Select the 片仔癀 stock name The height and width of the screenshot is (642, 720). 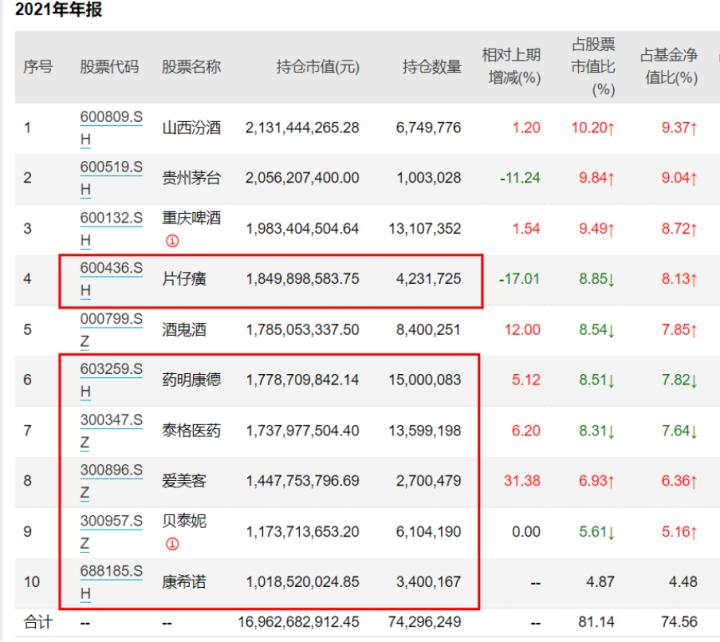click(184, 279)
